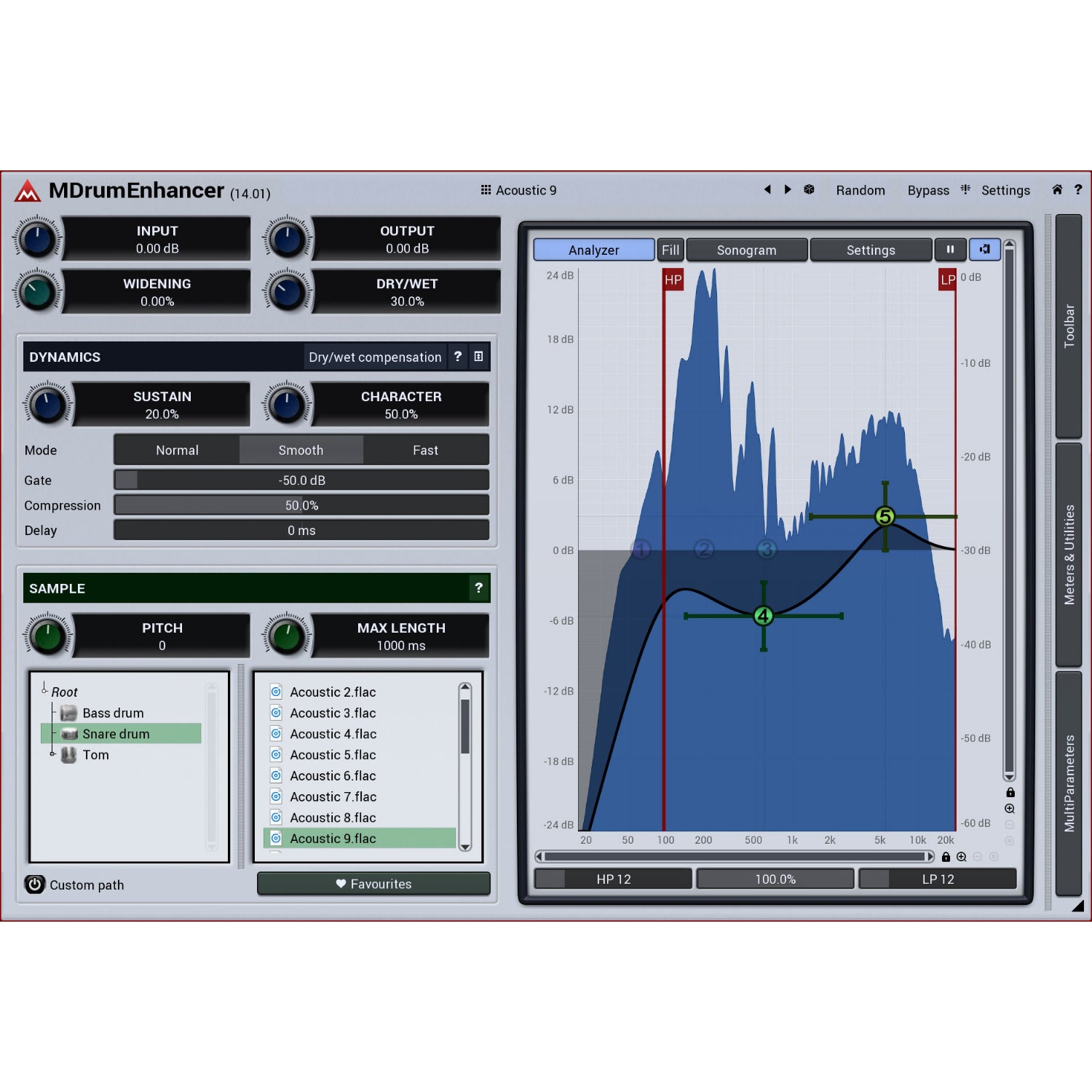Click the Compression slider
Screen dimensions: 1092x1092
point(301,505)
